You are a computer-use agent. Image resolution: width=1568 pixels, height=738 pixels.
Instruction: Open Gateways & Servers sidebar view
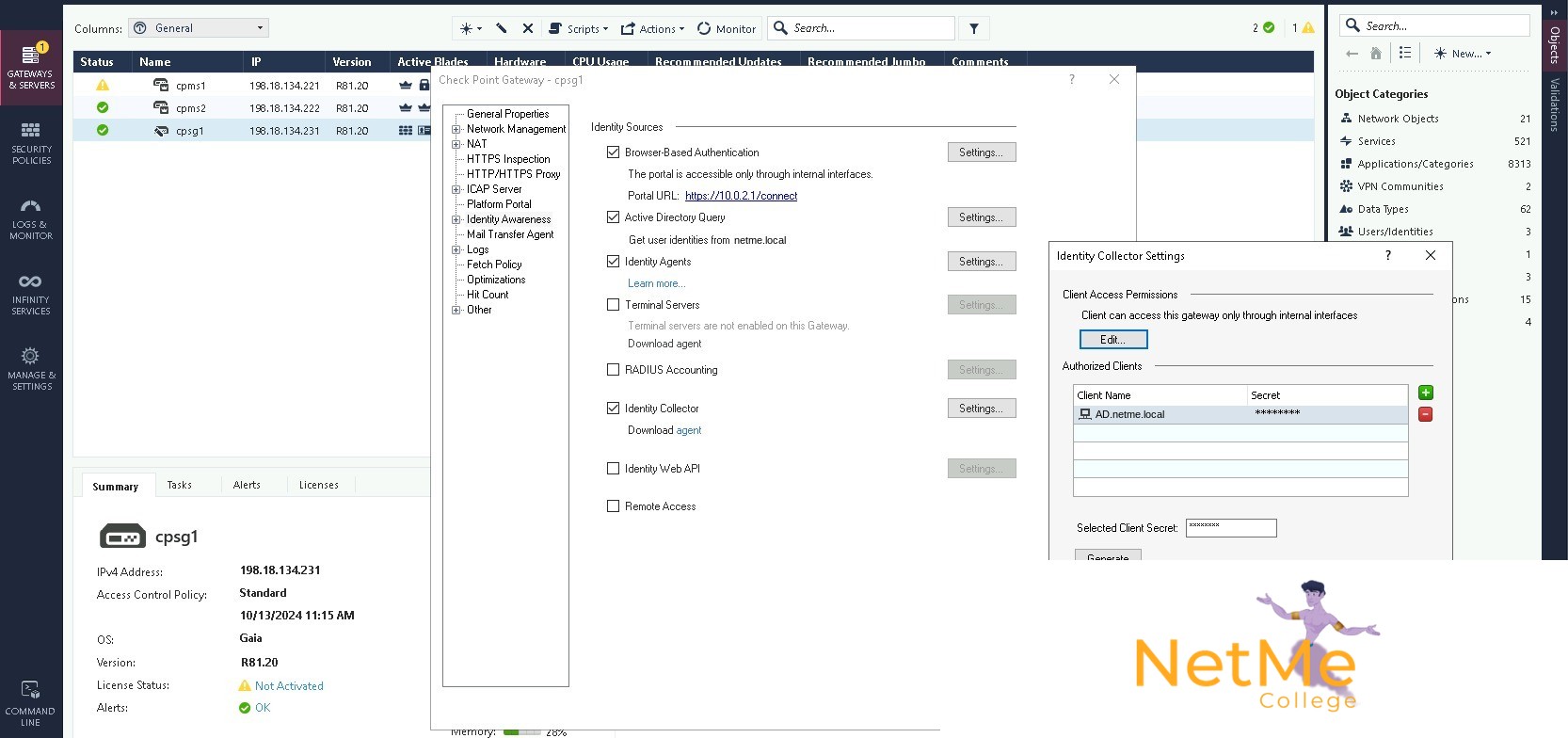31,66
